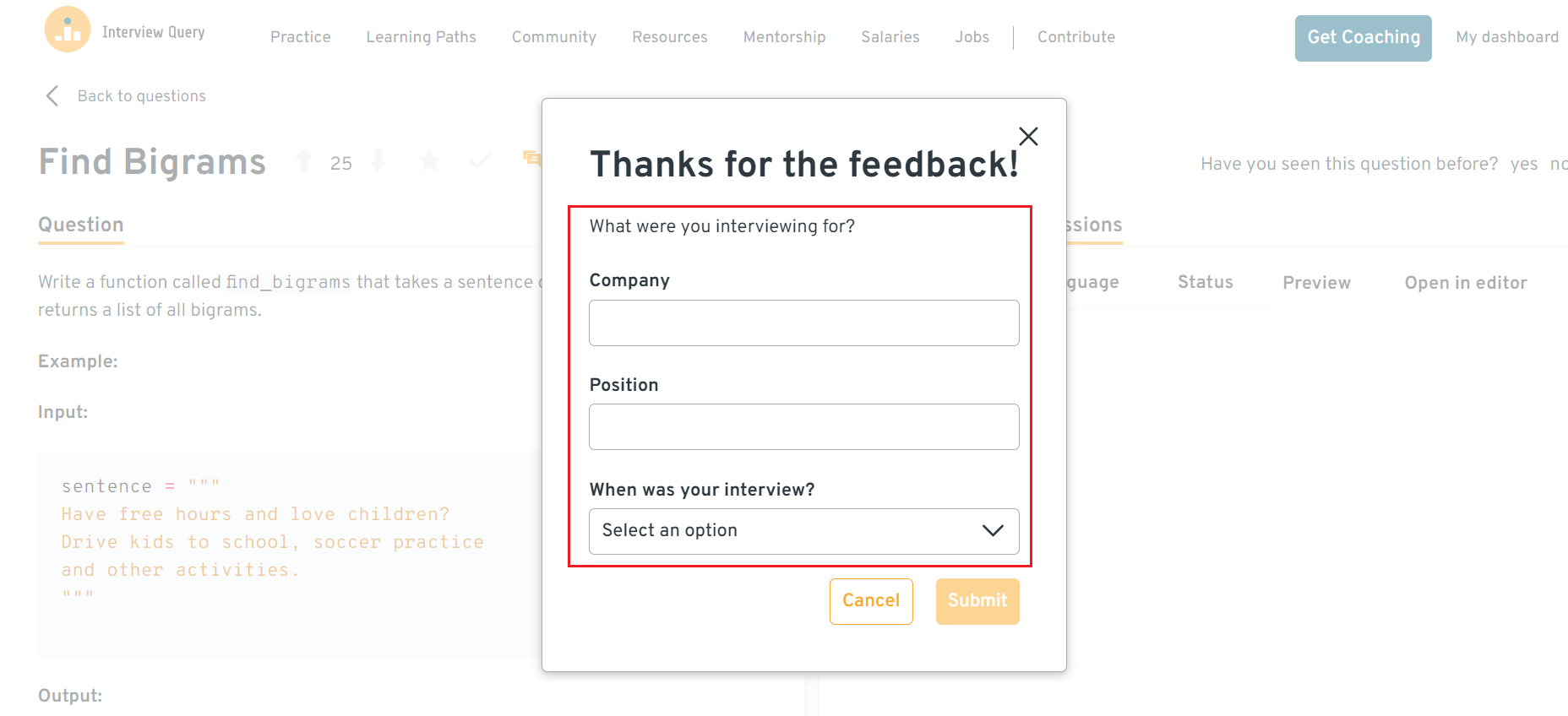Open comments via the chat bubble icon

pos(531,158)
